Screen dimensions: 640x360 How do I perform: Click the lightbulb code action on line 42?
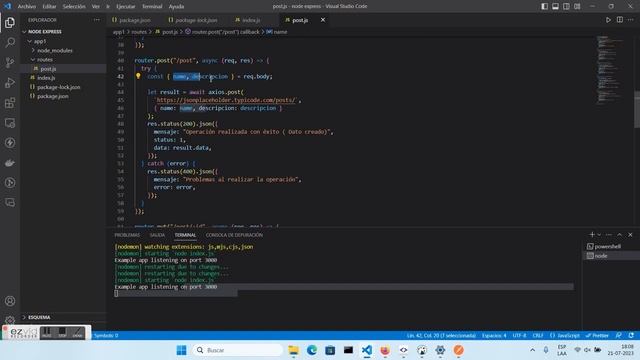click(x=138, y=76)
